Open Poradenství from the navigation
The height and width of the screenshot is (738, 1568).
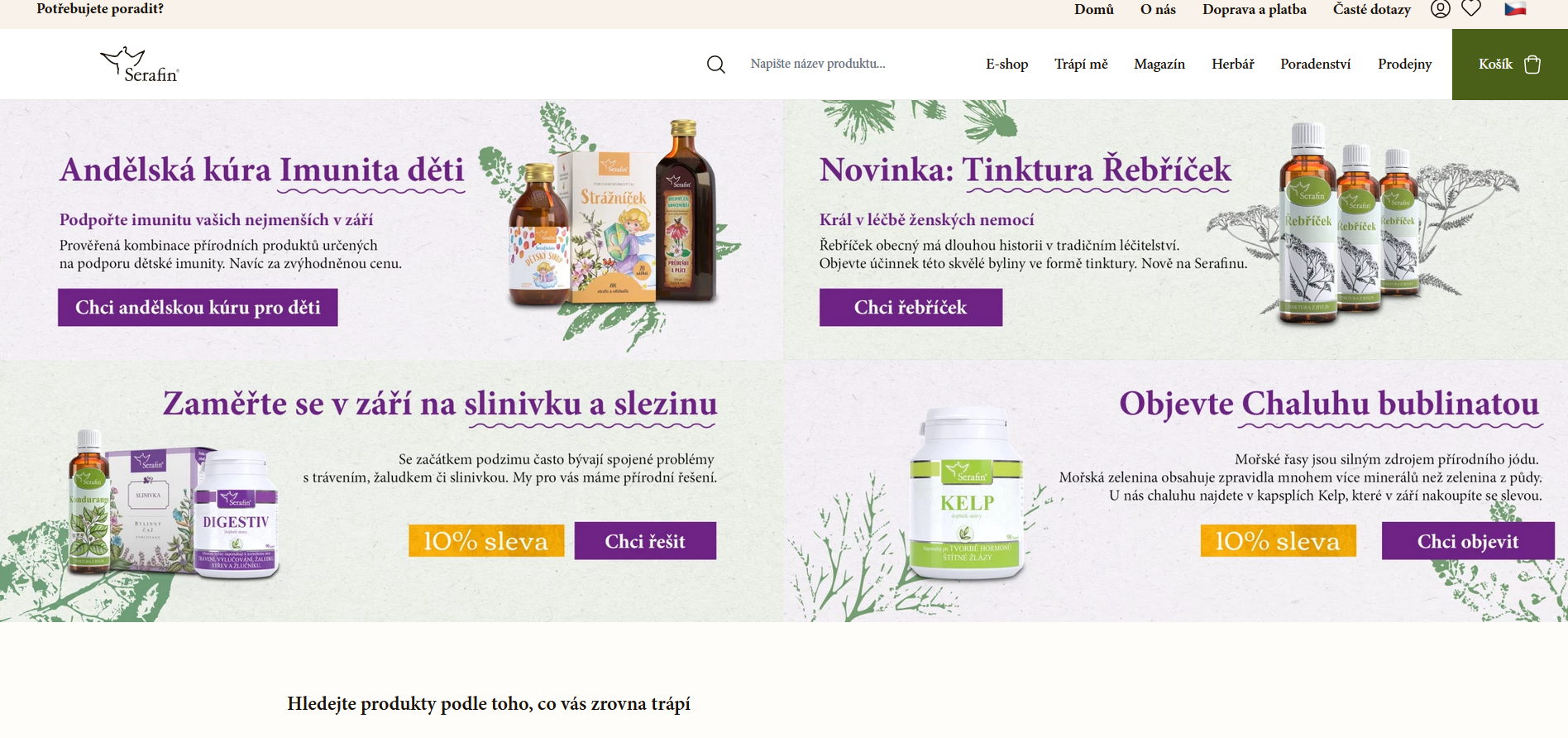point(1316,65)
